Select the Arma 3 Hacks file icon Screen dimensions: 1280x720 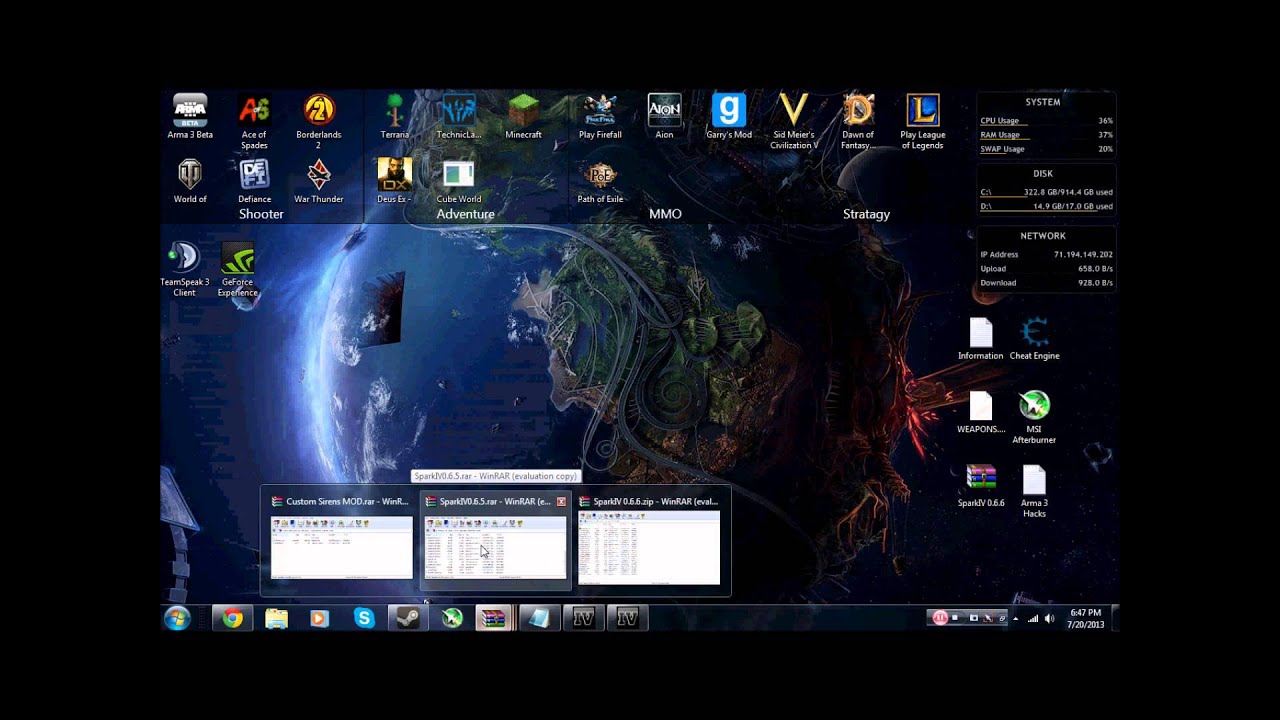point(1034,492)
